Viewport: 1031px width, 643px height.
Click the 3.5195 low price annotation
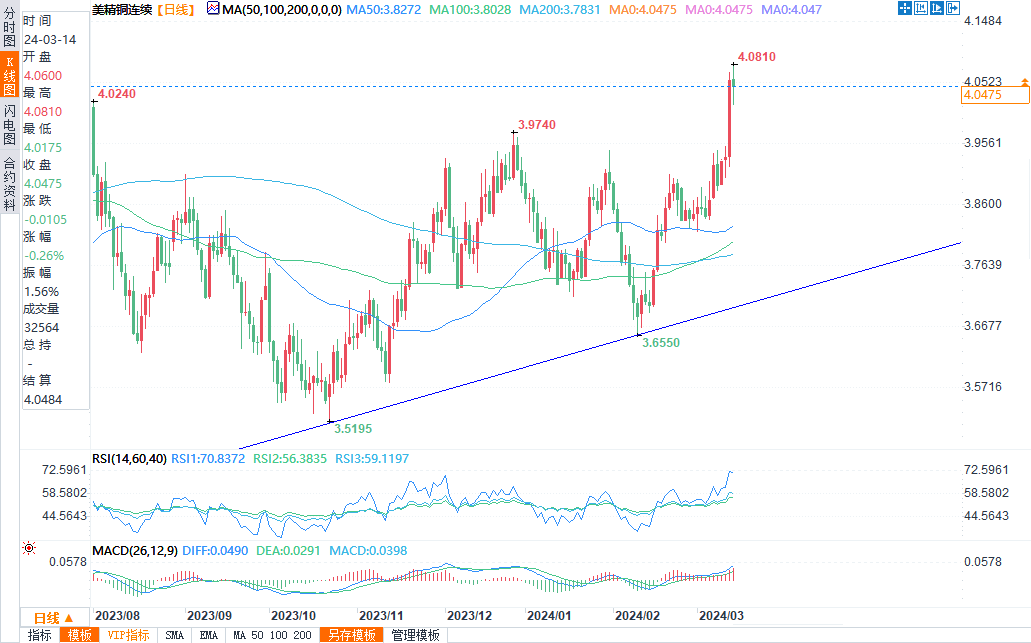pos(353,429)
